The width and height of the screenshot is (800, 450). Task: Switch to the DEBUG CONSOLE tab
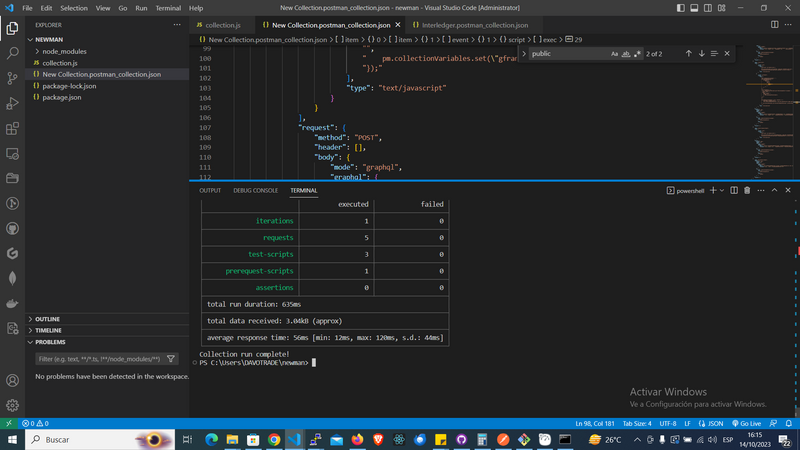[x=256, y=190]
